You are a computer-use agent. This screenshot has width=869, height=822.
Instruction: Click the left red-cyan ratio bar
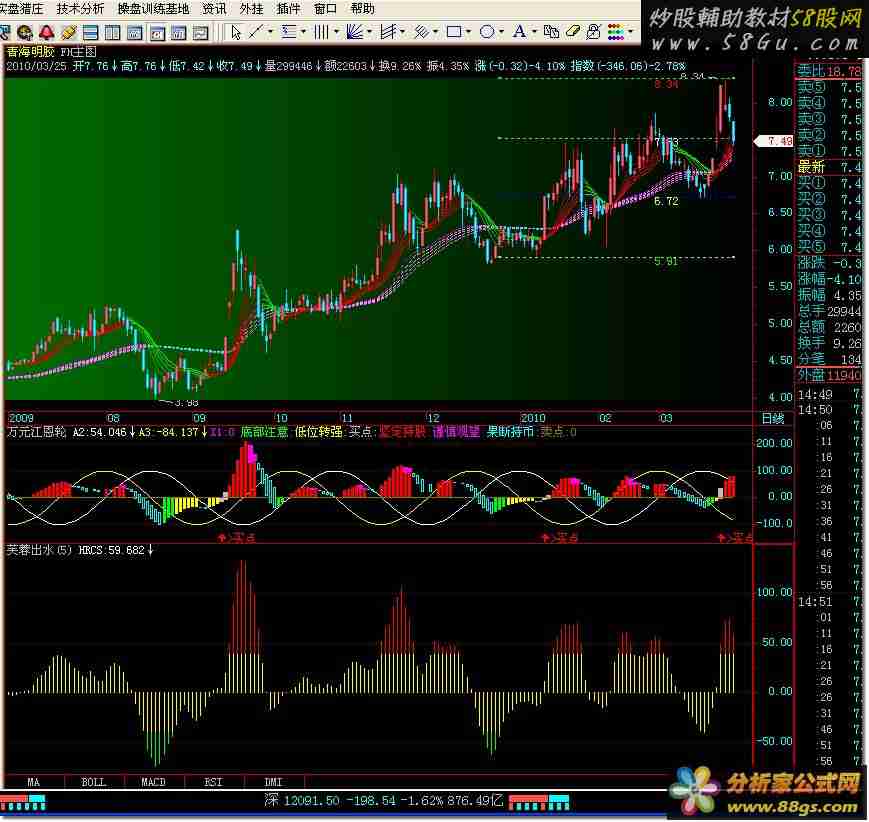[x=23, y=802]
